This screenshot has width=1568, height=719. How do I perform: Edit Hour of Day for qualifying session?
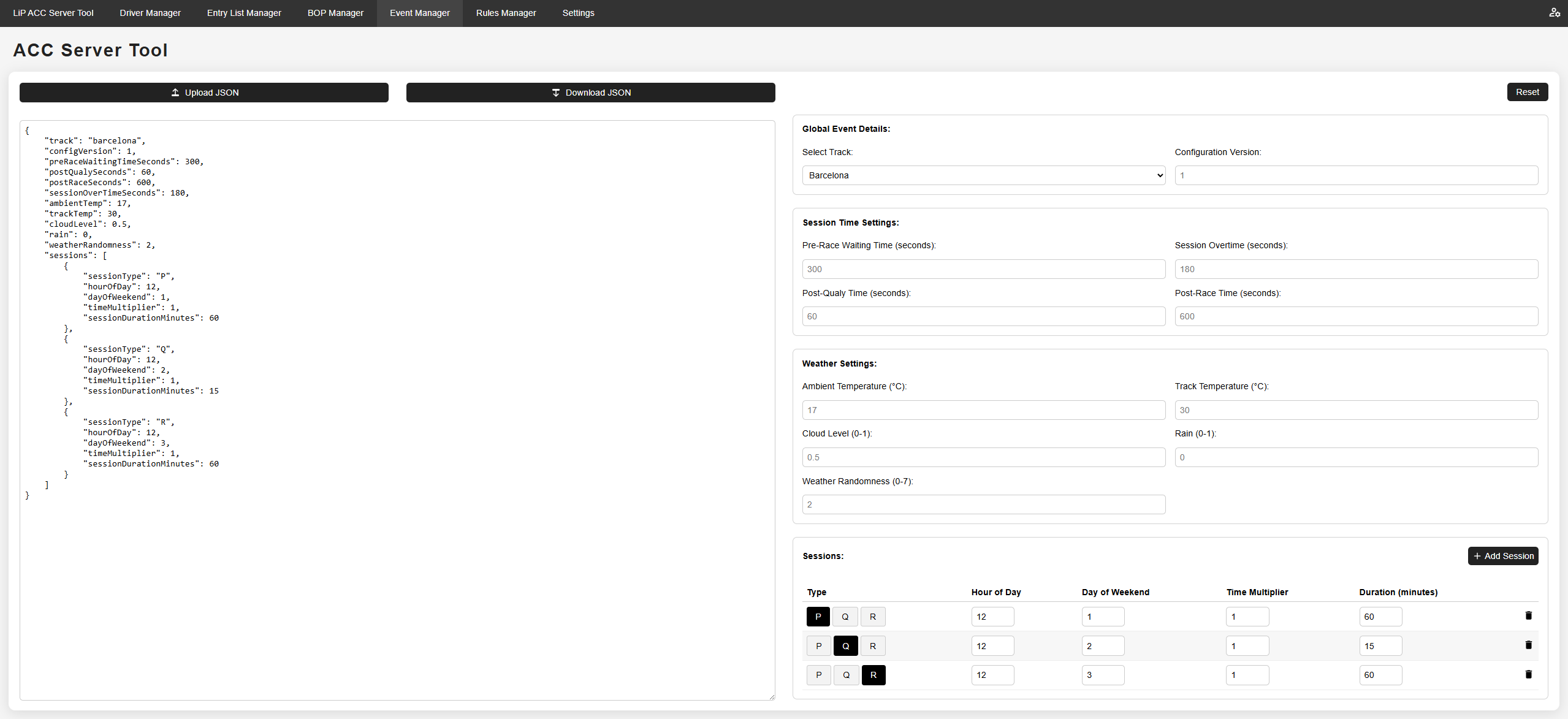tap(992, 646)
